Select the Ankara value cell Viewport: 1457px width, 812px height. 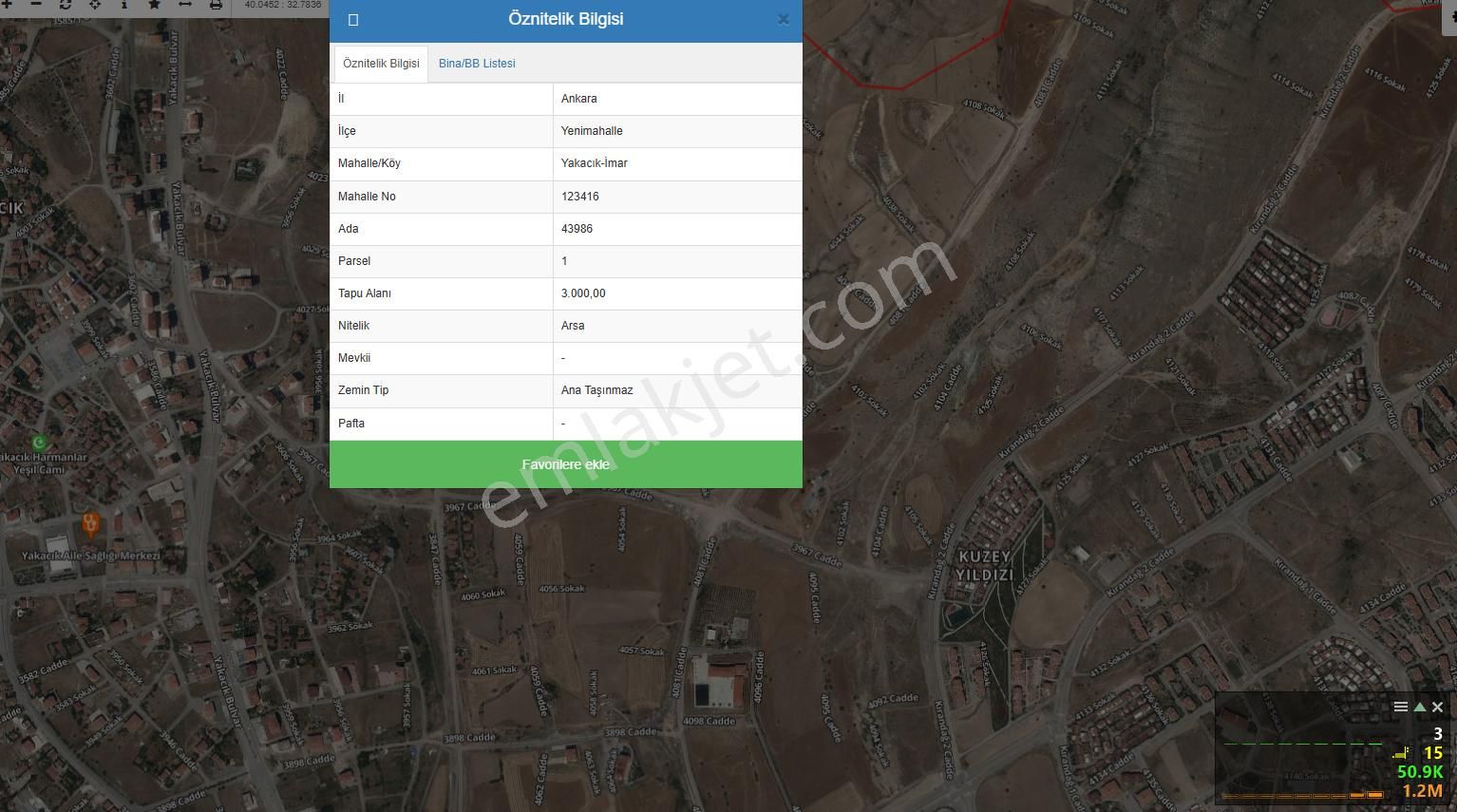click(x=677, y=99)
